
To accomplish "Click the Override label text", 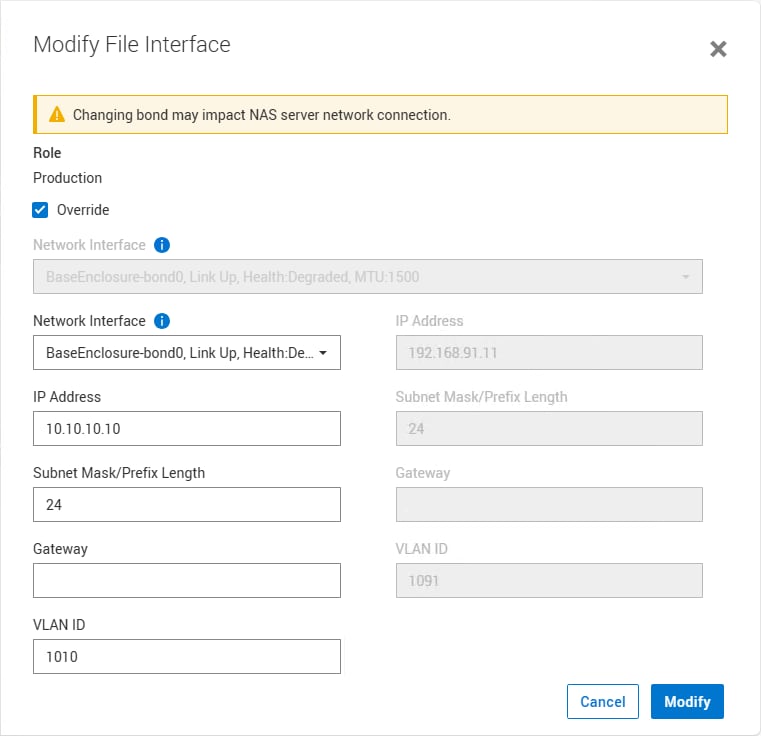I will tap(83, 210).
